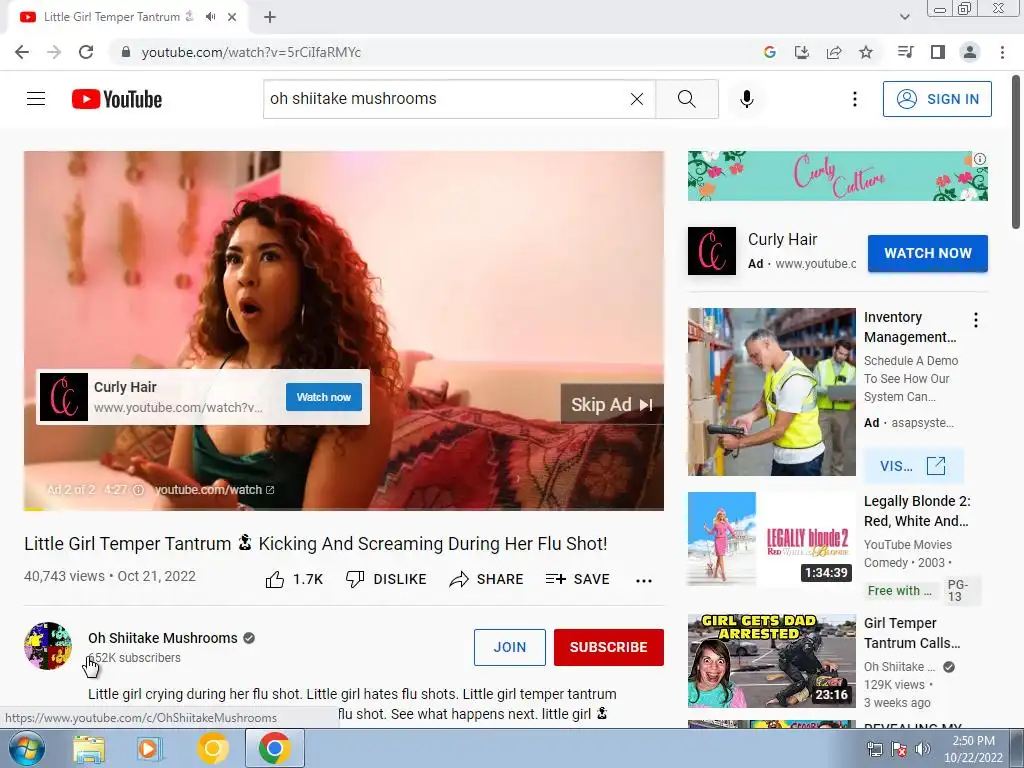Skip the ad in the player

coord(612,404)
